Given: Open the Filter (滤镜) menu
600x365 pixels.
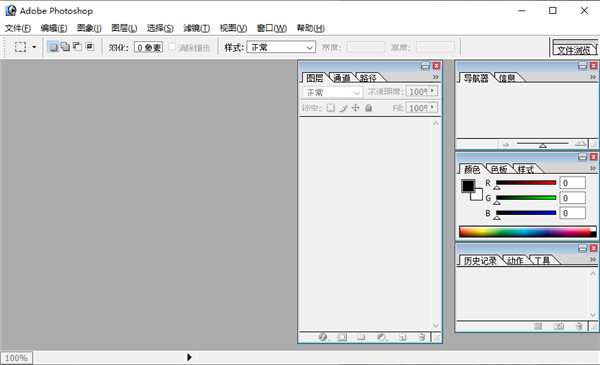Looking at the screenshot, I should point(196,28).
